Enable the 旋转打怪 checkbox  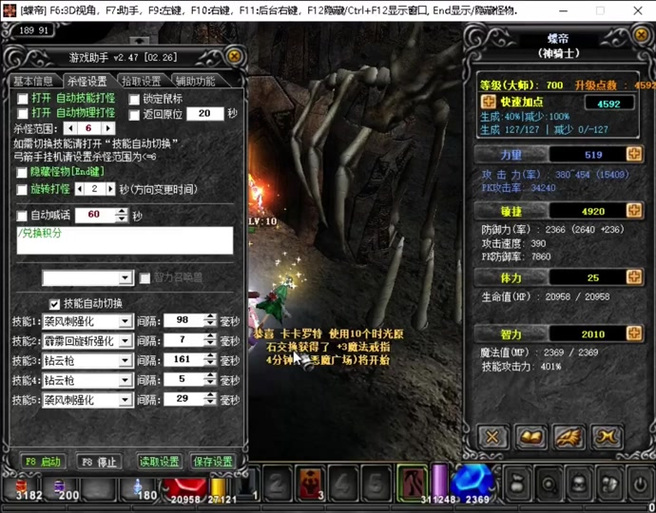(x=21, y=190)
